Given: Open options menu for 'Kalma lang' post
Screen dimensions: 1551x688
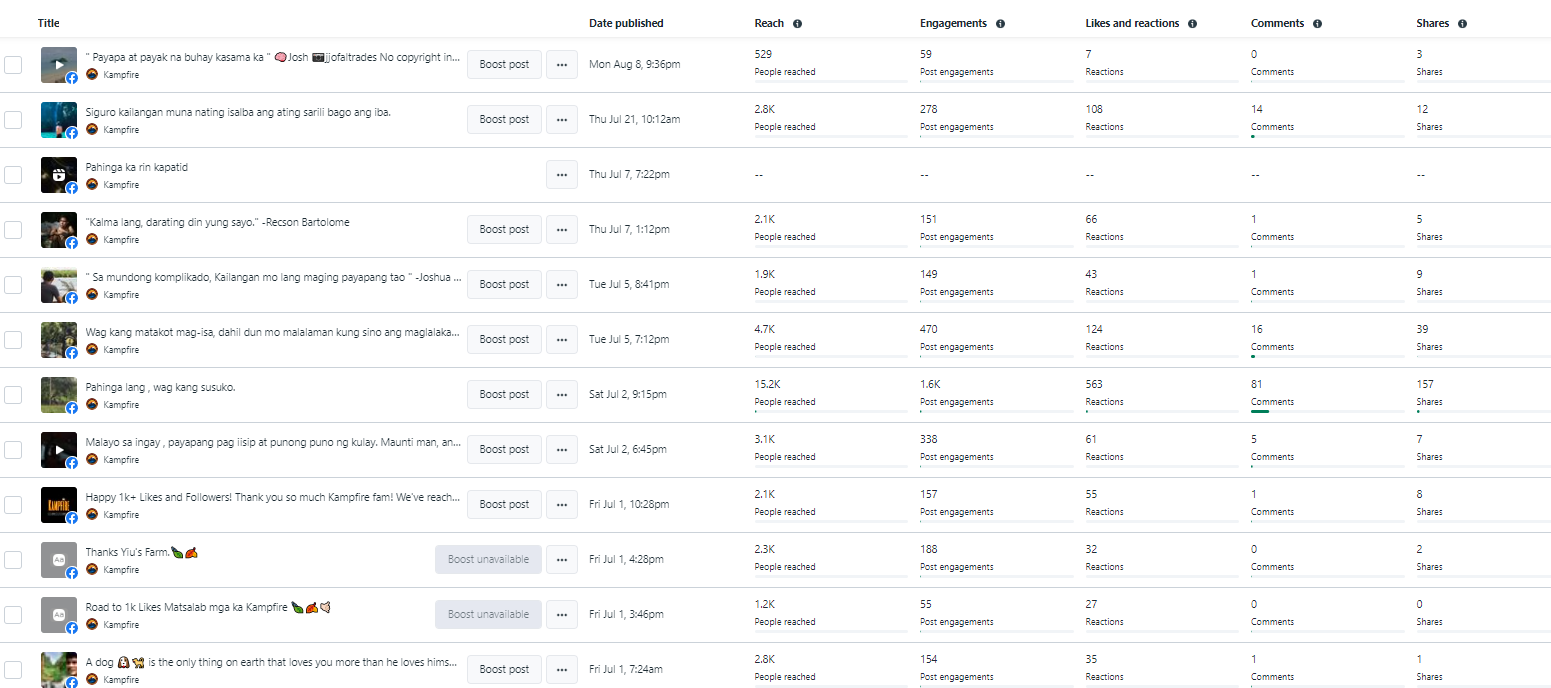Looking at the screenshot, I should point(561,229).
